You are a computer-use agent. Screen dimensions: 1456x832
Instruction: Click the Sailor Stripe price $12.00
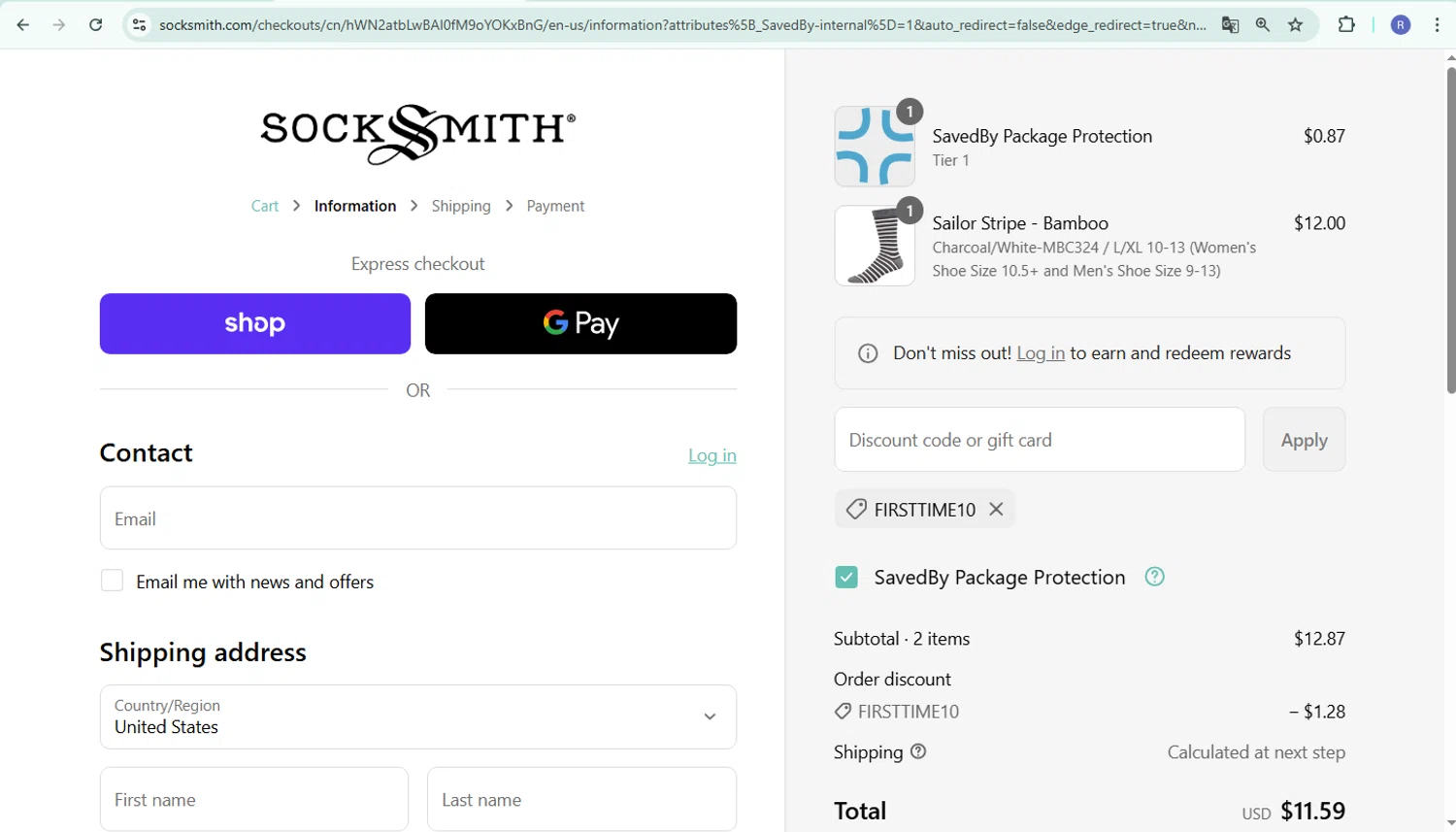pos(1319,223)
